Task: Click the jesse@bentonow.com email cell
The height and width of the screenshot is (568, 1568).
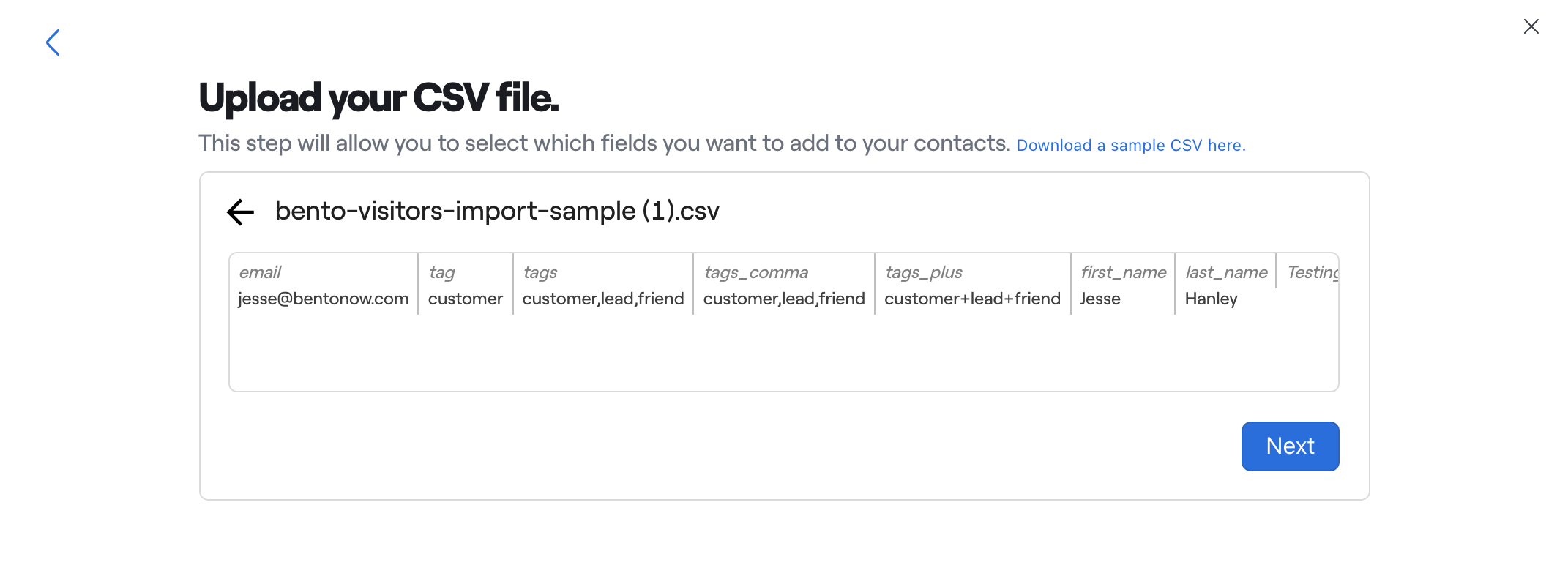Action: [x=323, y=299]
